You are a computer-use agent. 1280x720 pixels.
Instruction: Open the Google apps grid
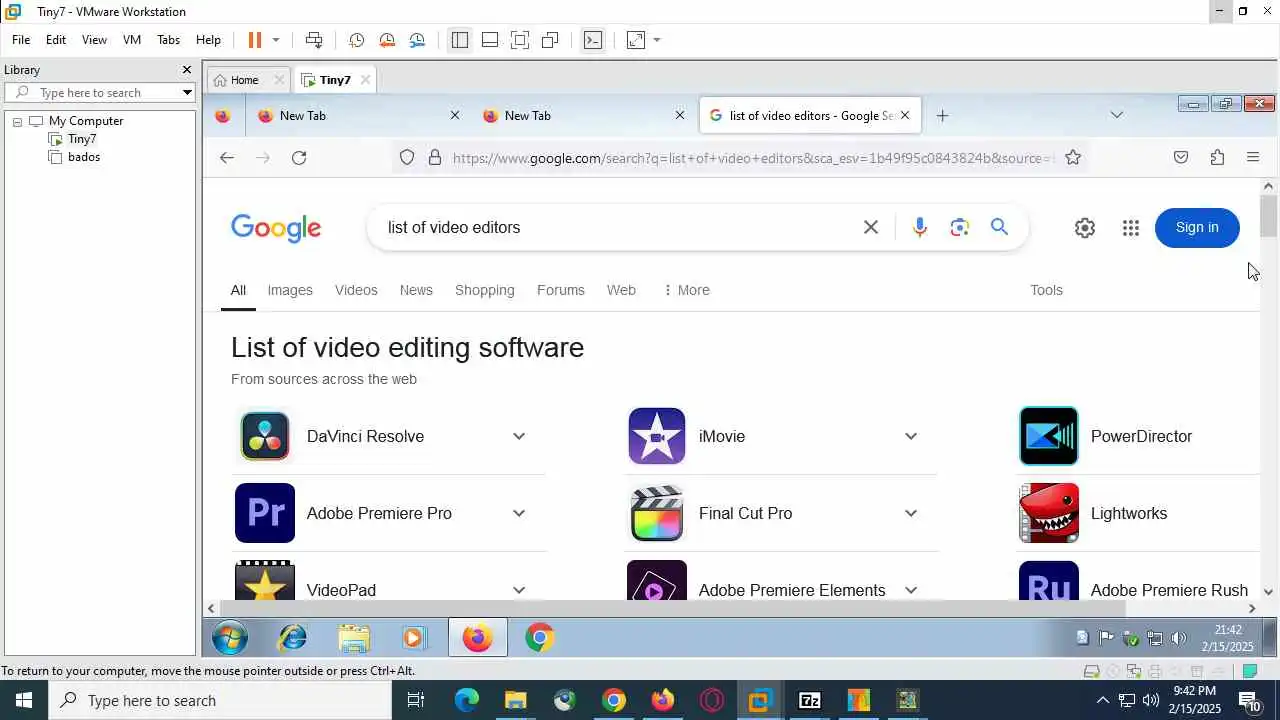(1131, 228)
